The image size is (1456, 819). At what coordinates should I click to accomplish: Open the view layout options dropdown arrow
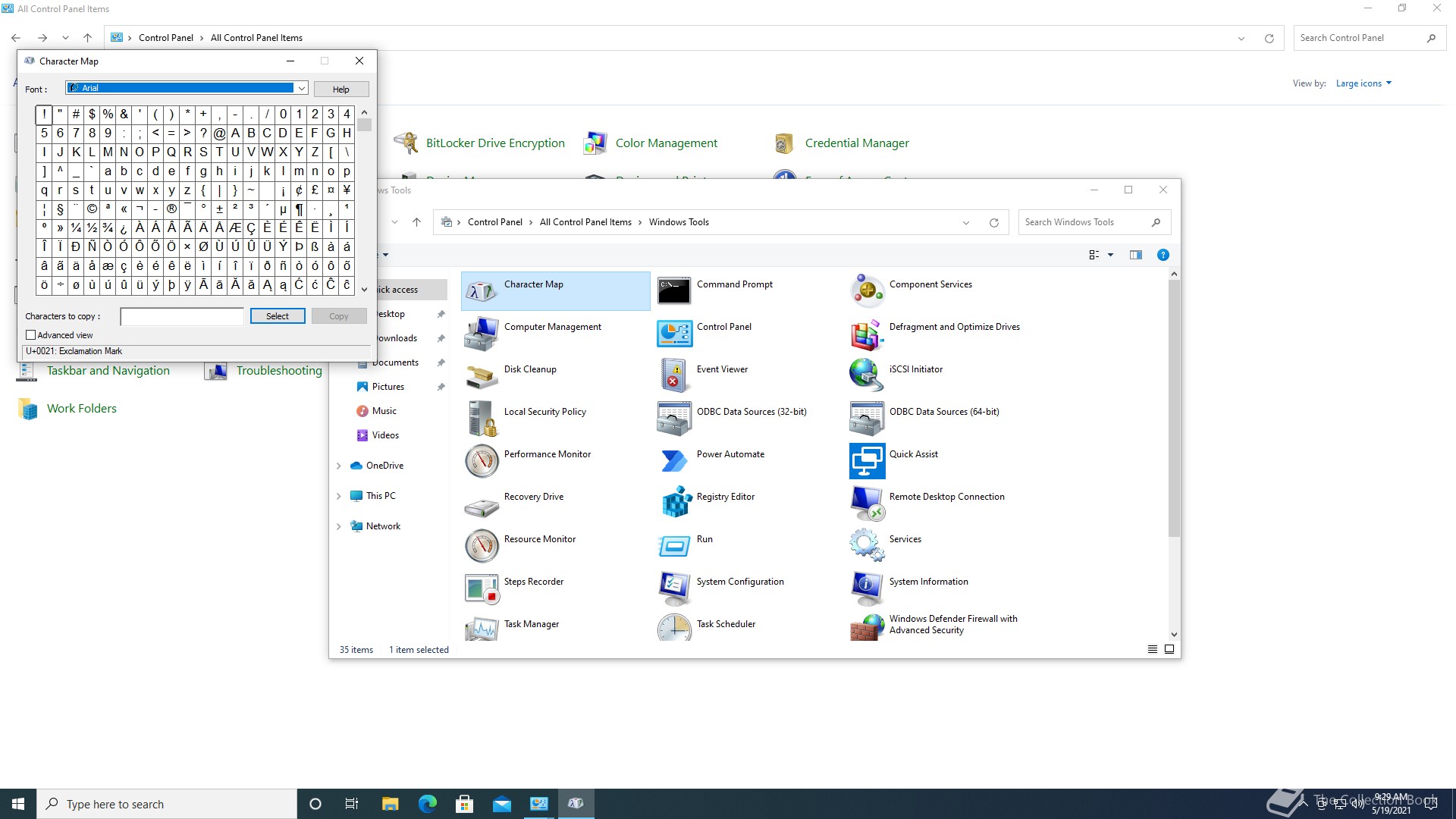click(x=1110, y=255)
